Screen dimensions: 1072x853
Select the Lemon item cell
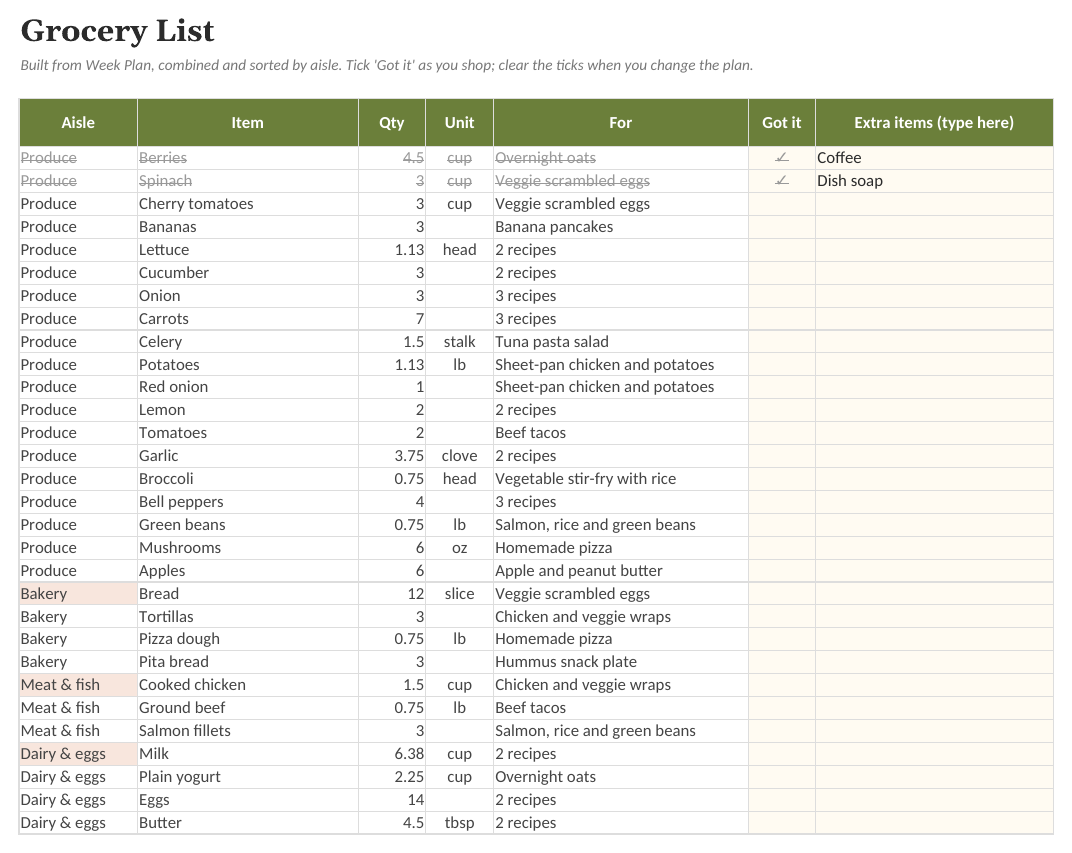click(x=247, y=410)
